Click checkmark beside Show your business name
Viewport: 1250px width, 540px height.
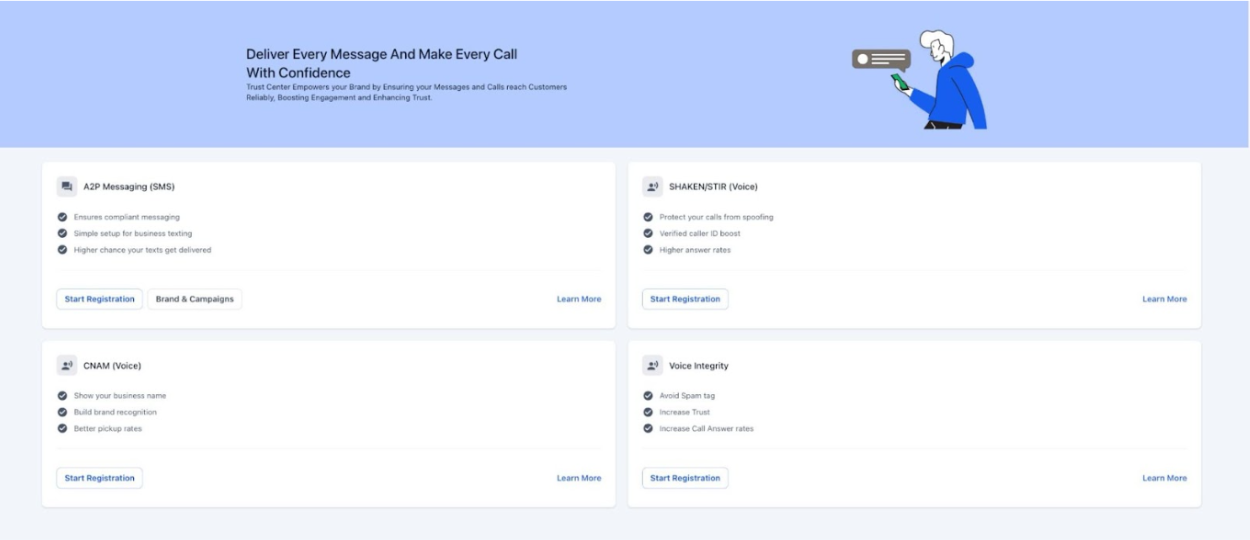63,396
